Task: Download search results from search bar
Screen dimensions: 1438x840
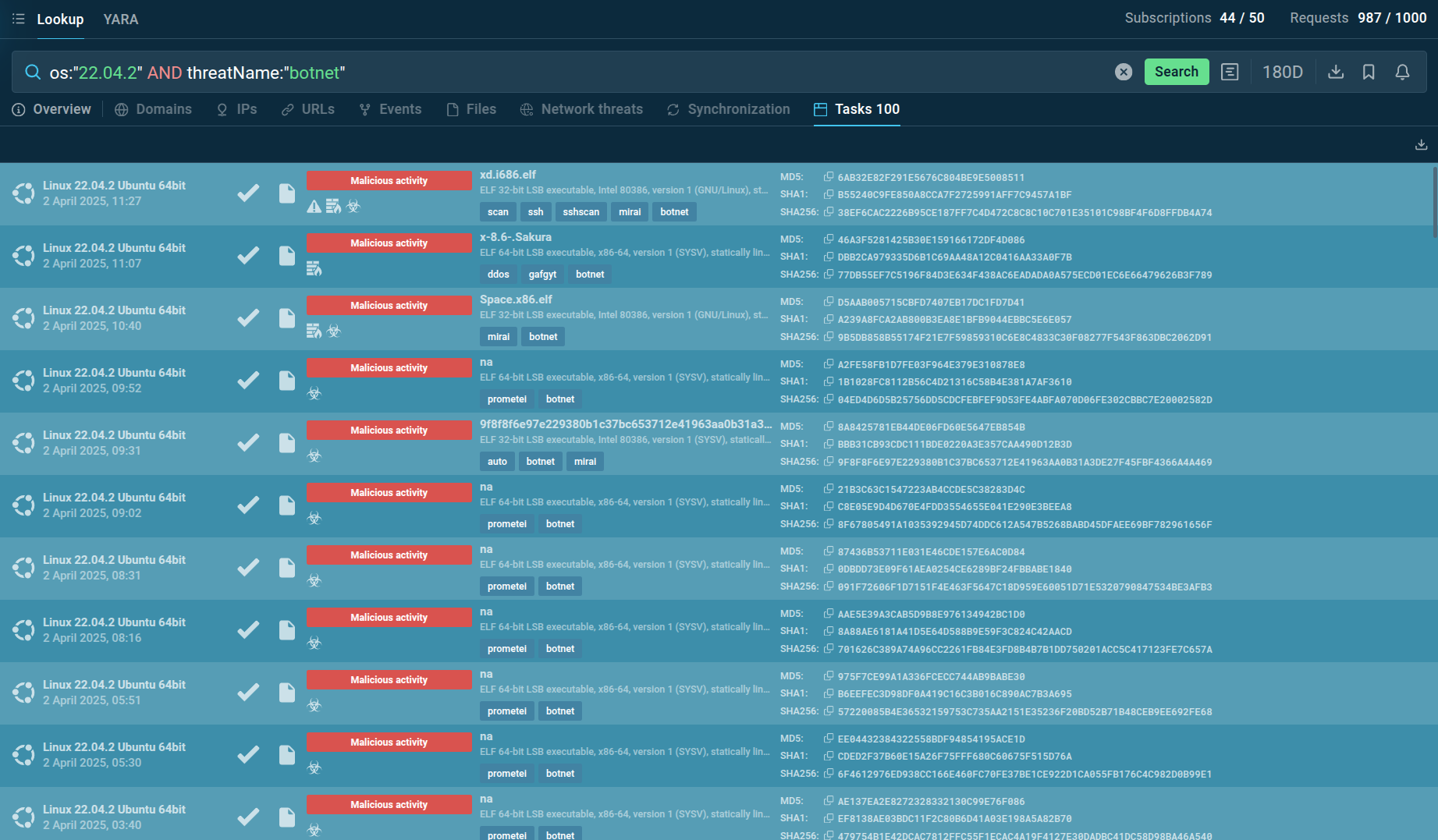Action: click(1335, 72)
